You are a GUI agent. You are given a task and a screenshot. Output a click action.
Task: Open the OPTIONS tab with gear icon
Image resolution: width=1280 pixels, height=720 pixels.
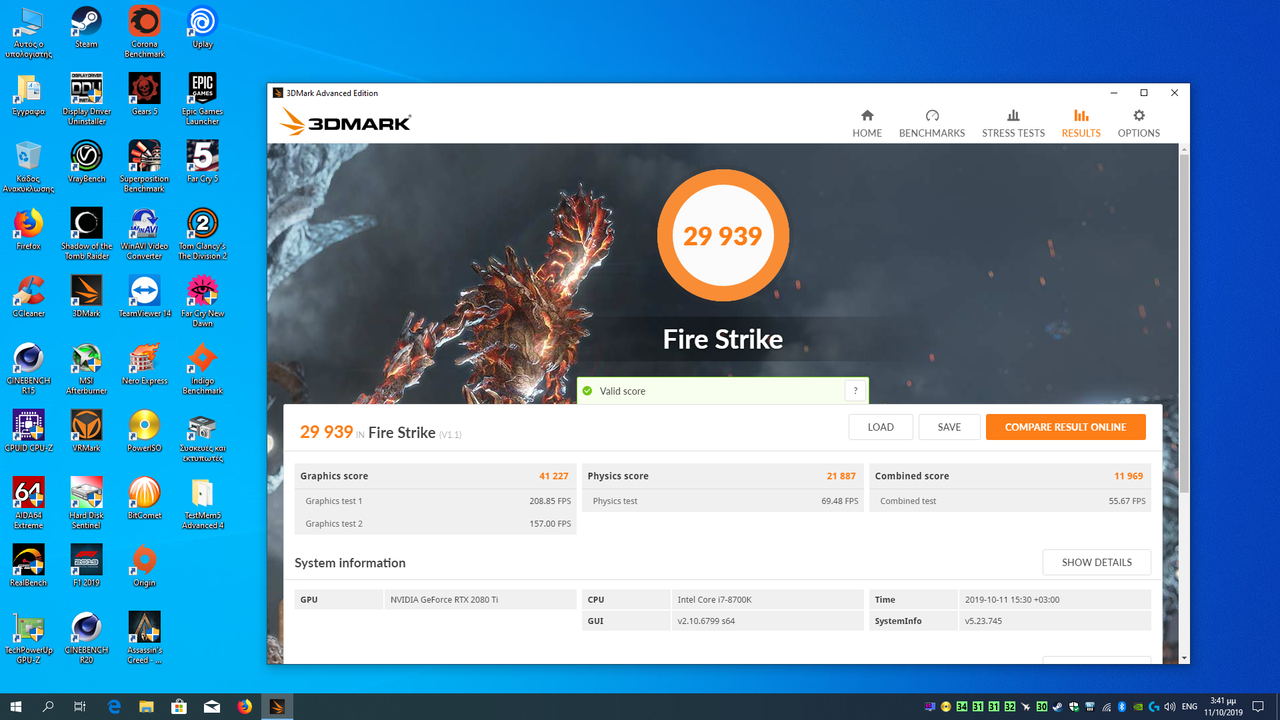tap(1139, 123)
